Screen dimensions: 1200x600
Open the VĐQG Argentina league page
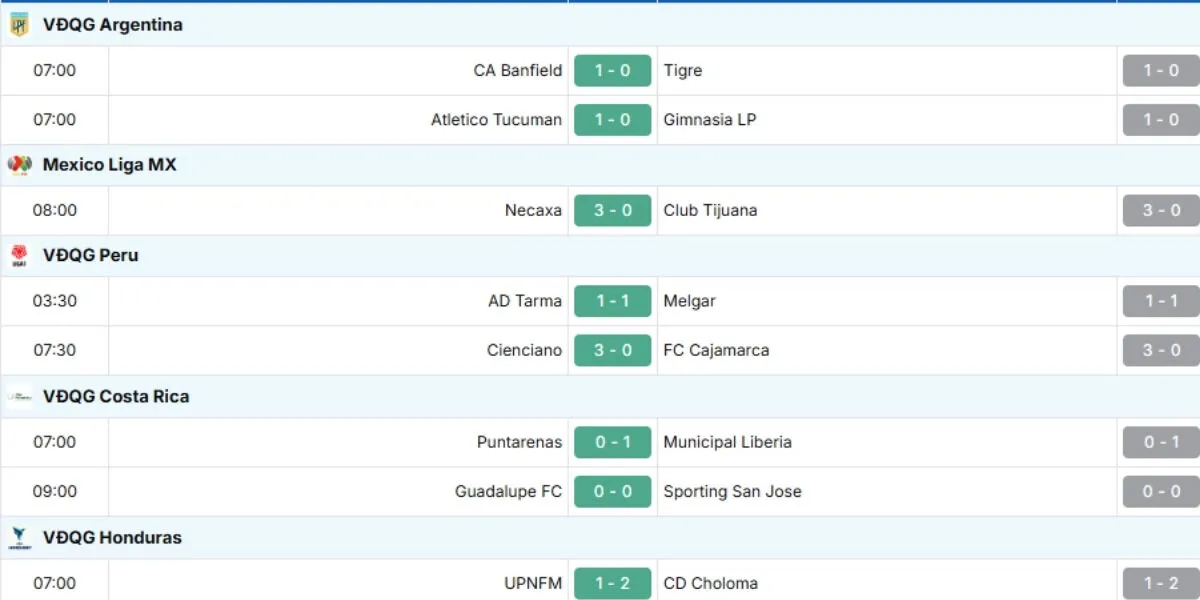coord(112,25)
